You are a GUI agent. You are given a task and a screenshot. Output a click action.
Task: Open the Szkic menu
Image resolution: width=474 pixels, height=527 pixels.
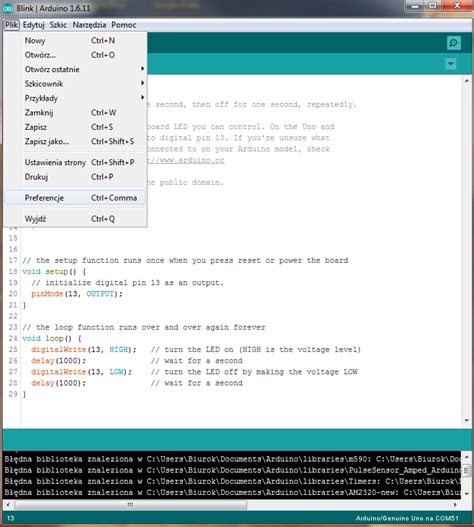click(58, 25)
